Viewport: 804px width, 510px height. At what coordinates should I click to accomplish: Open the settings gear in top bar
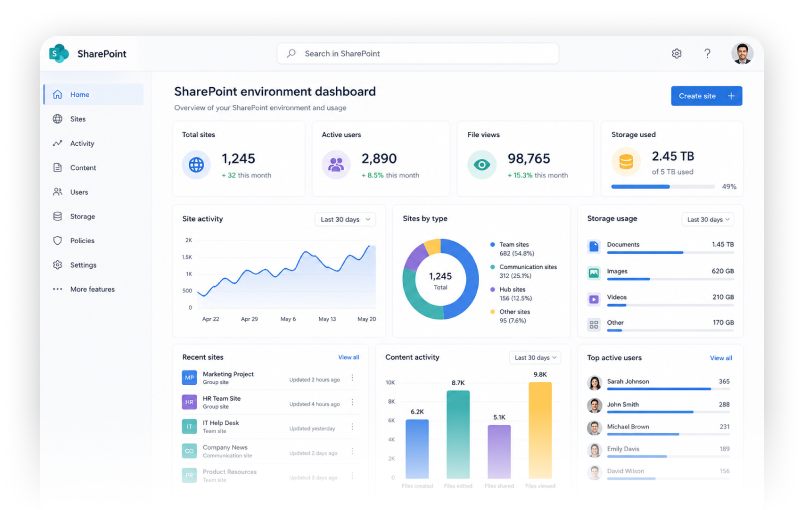(676, 53)
